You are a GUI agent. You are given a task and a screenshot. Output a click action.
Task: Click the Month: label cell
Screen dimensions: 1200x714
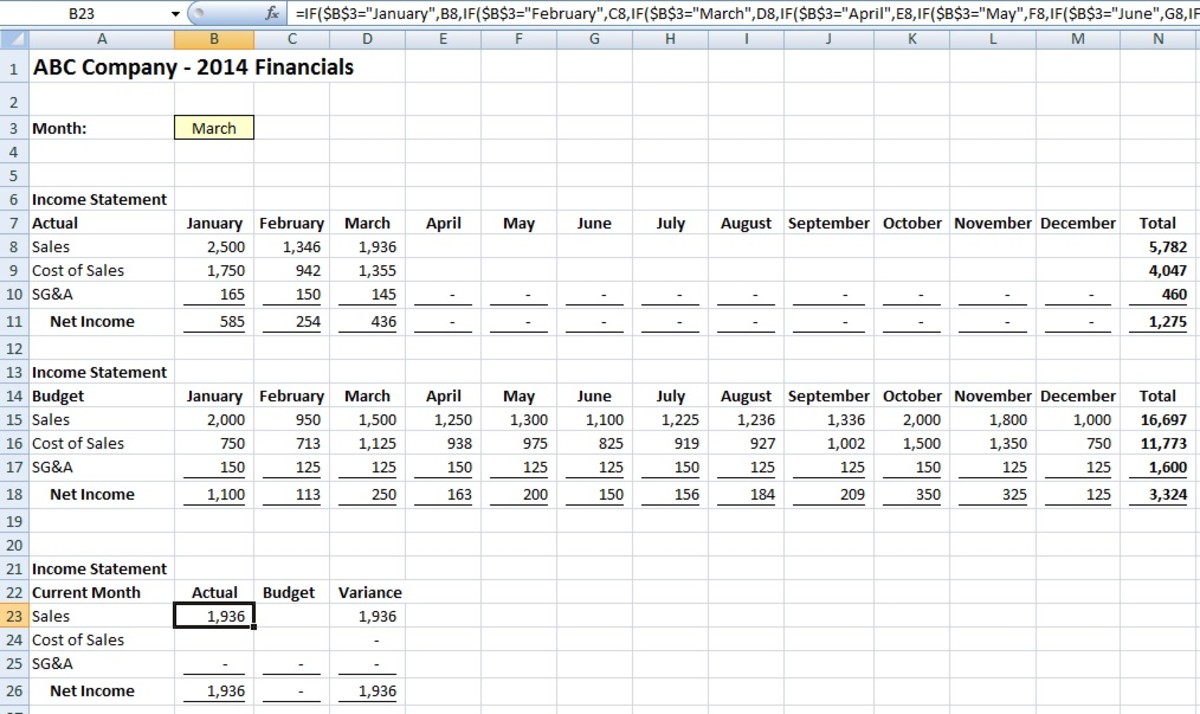pyautogui.click(x=59, y=128)
